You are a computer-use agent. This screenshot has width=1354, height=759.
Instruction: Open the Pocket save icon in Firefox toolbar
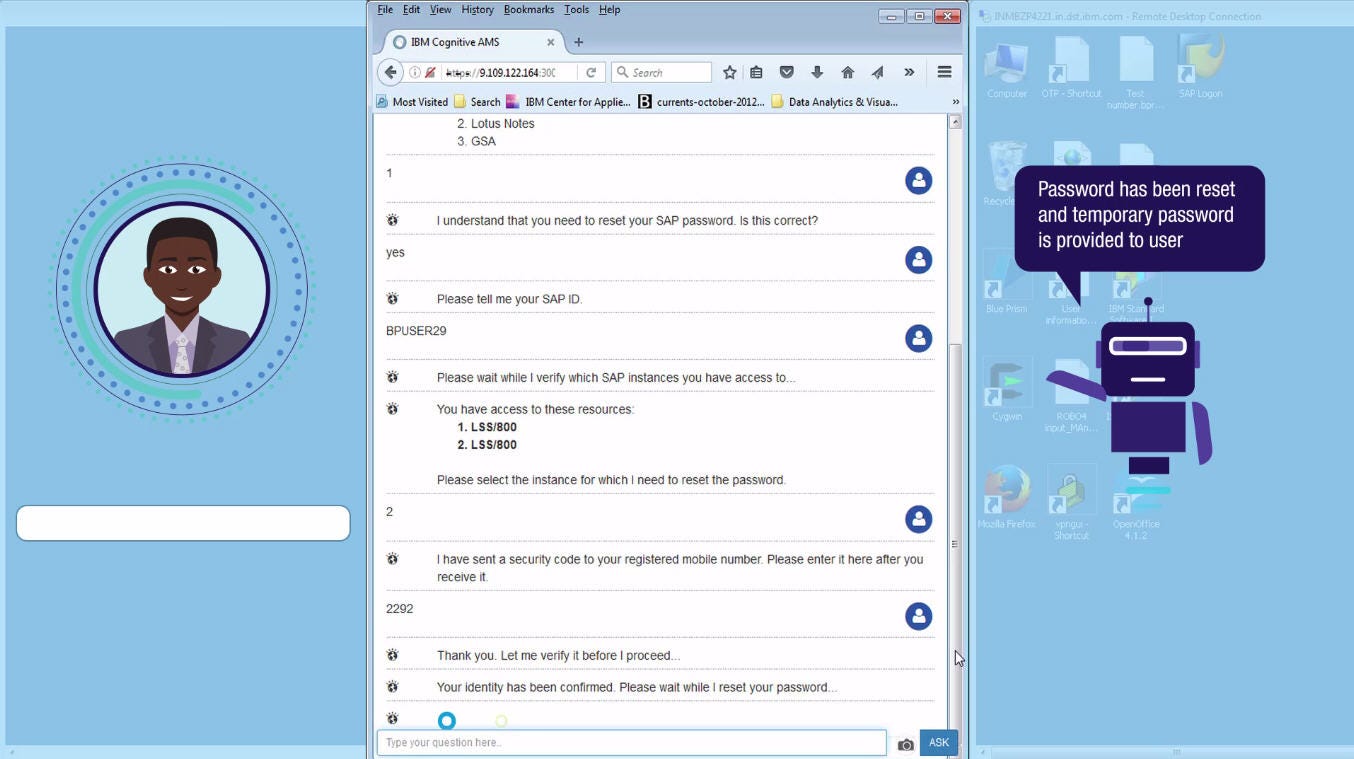click(786, 71)
